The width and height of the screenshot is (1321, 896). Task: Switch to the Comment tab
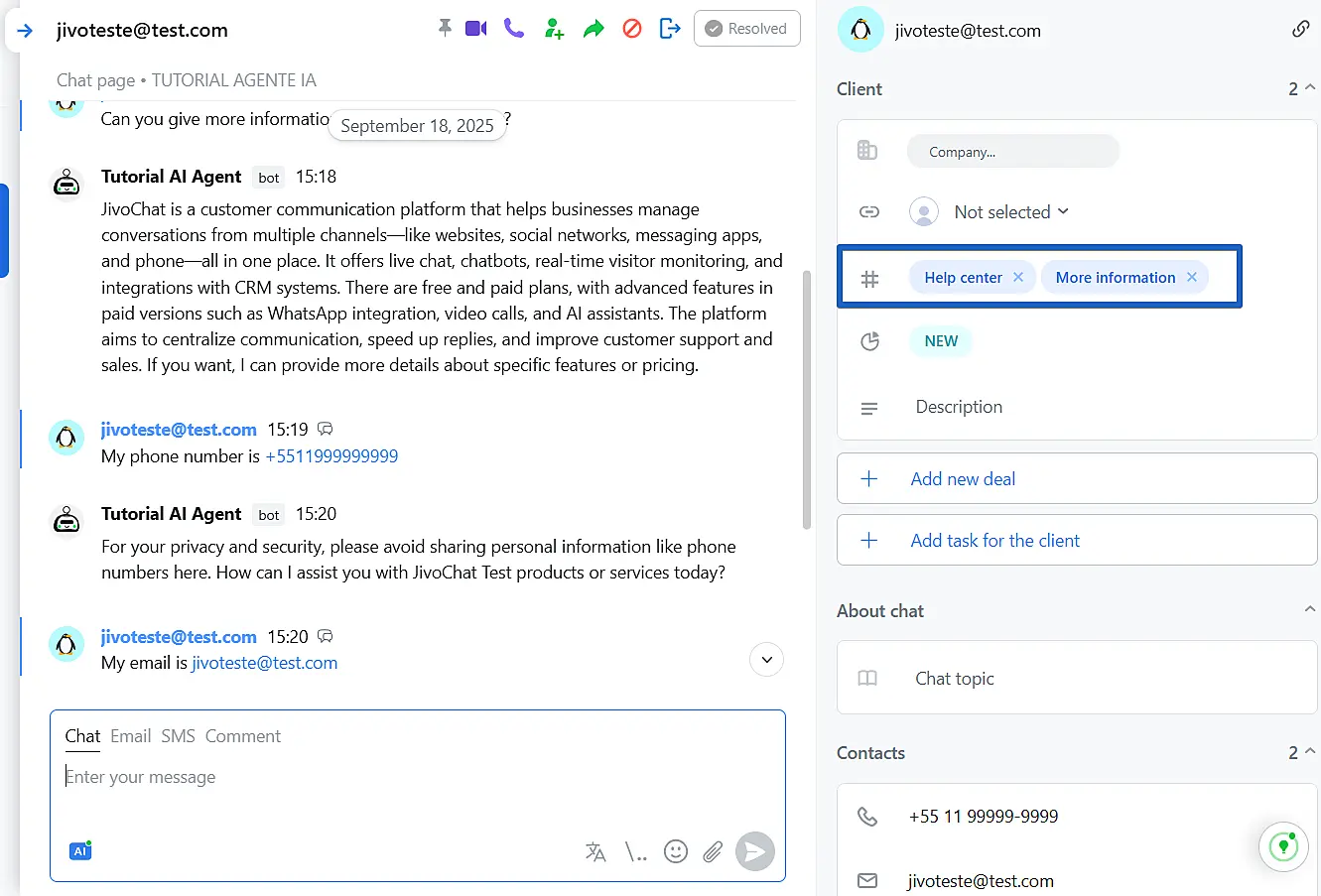[x=243, y=736]
